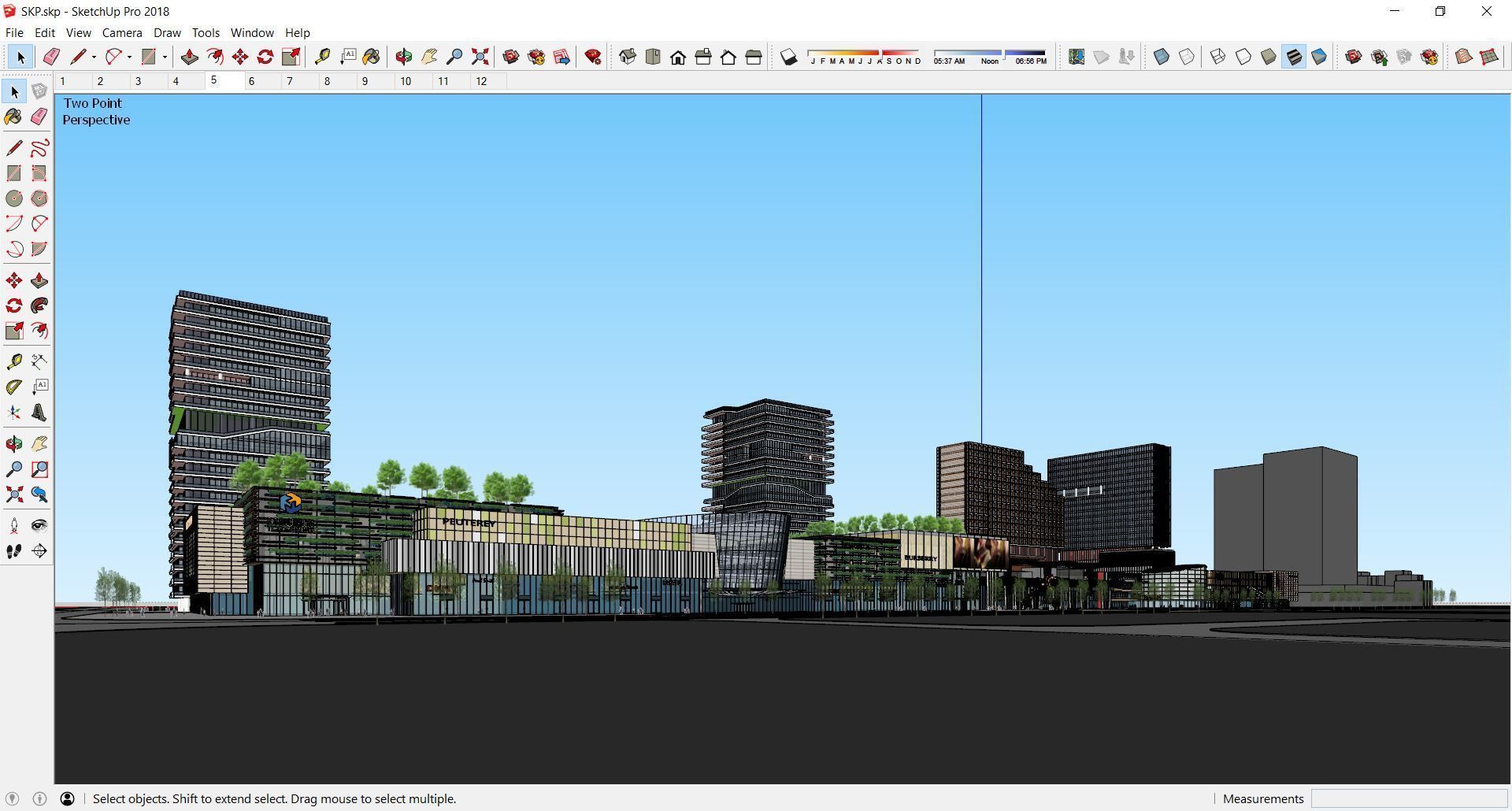Select the Text label tool in top toolbar
This screenshot has height=811, width=1512.
pyautogui.click(x=347, y=57)
